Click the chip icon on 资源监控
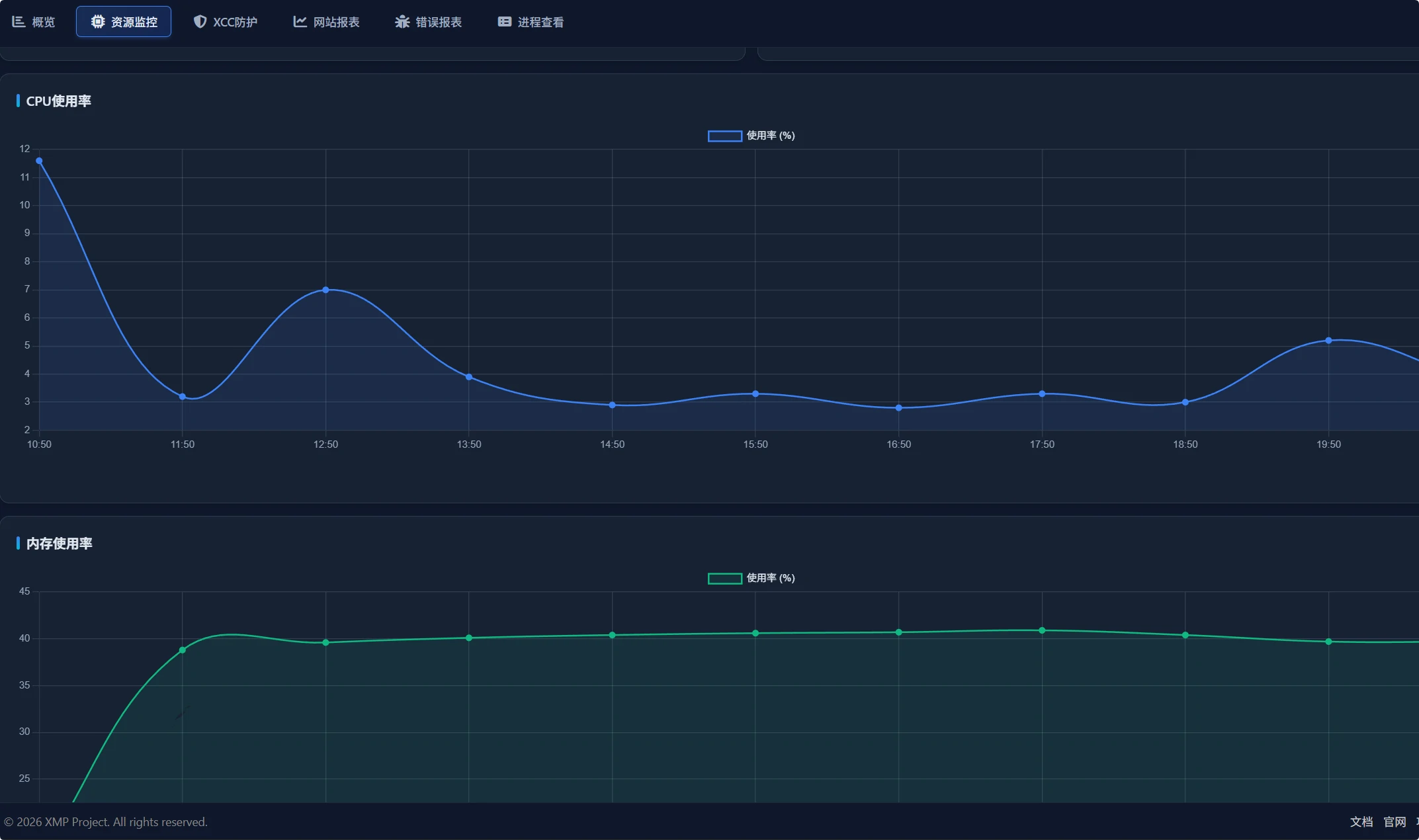 click(x=98, y=22)
